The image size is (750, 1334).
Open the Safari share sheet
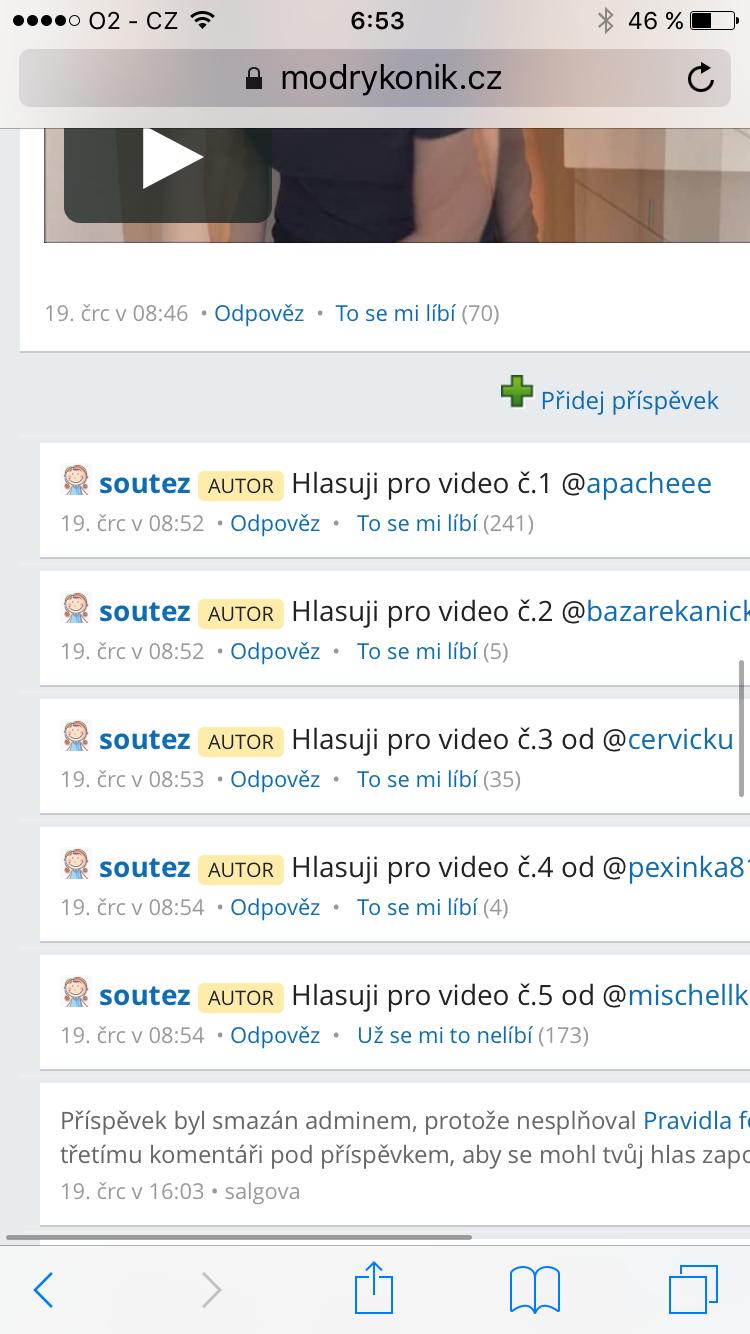coord(374,1288)
